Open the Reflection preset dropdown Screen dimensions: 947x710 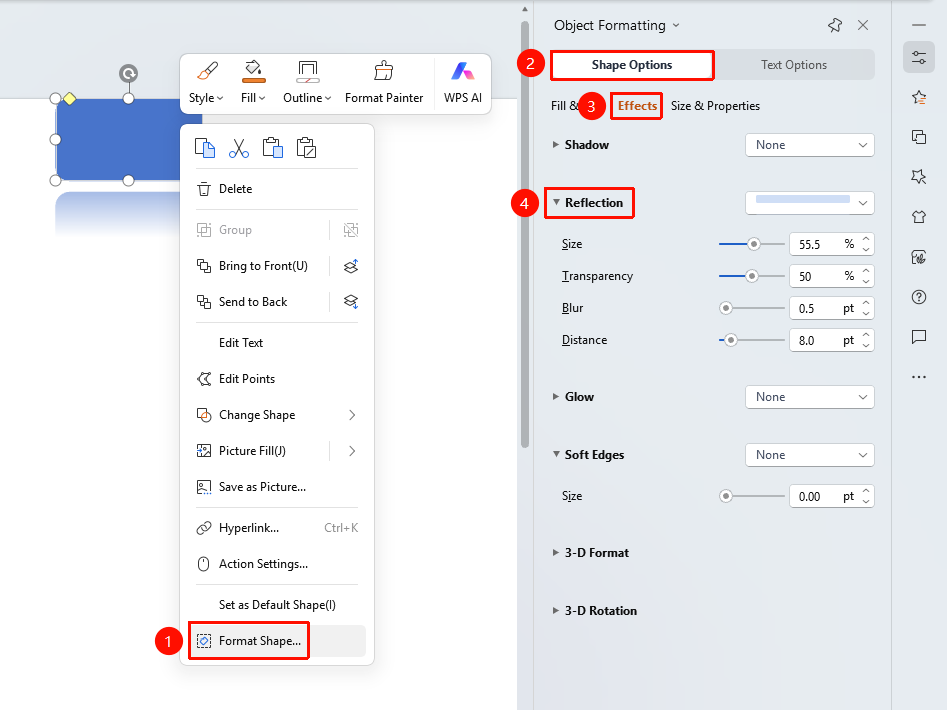pyautogui.click(x=809, y=203)
